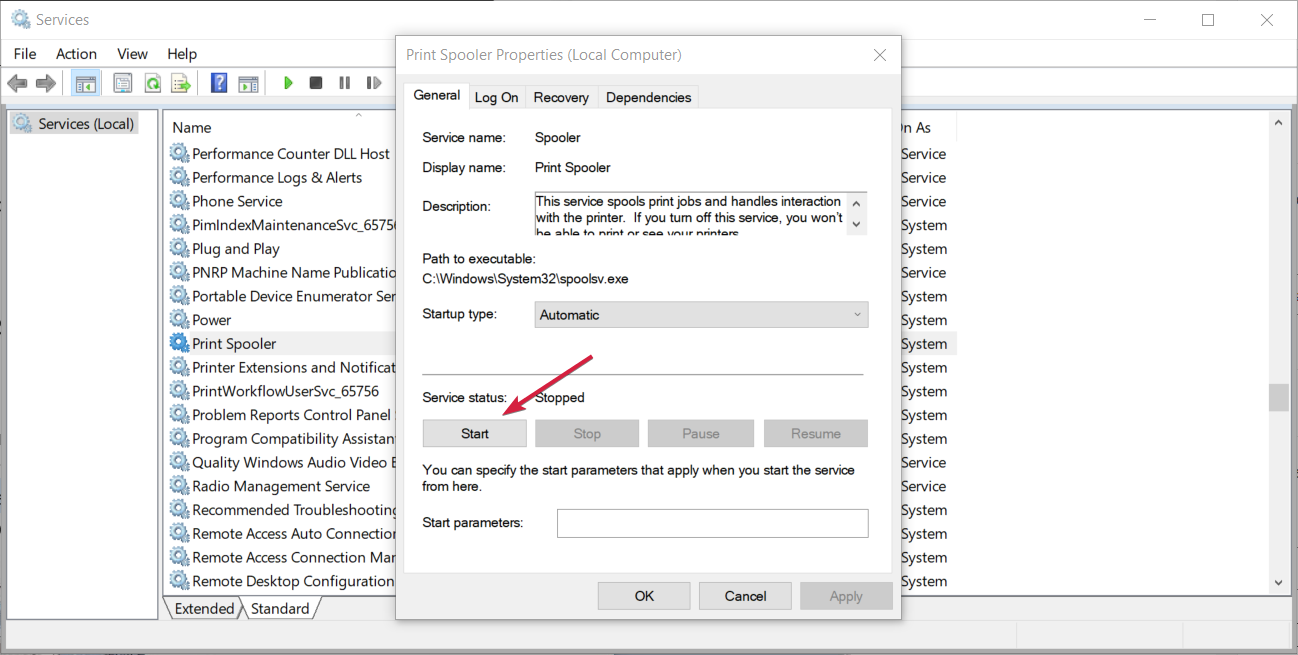Toggle the Show/Hide Console Tree toolbar icon

pos(85,83)
